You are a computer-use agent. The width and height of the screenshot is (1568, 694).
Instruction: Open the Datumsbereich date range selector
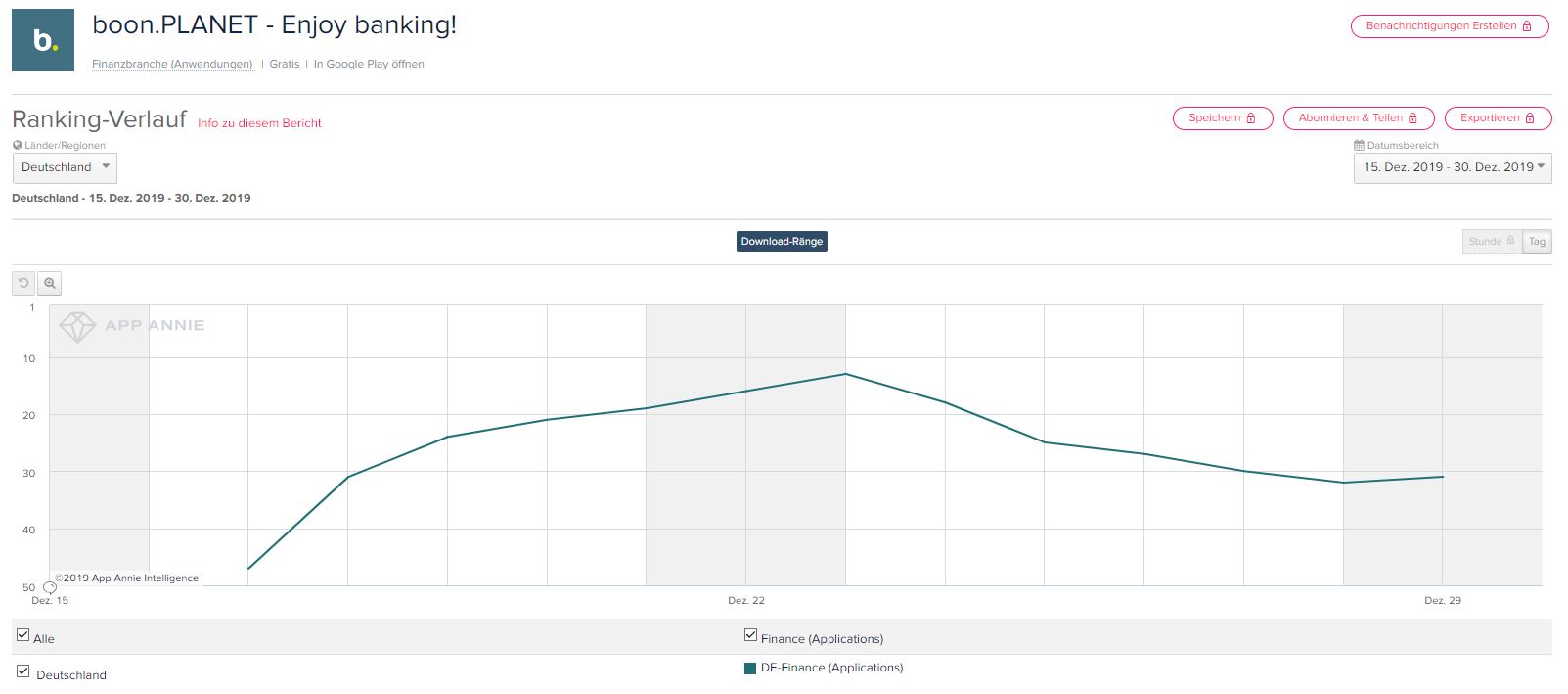[x=1448, y=167]
